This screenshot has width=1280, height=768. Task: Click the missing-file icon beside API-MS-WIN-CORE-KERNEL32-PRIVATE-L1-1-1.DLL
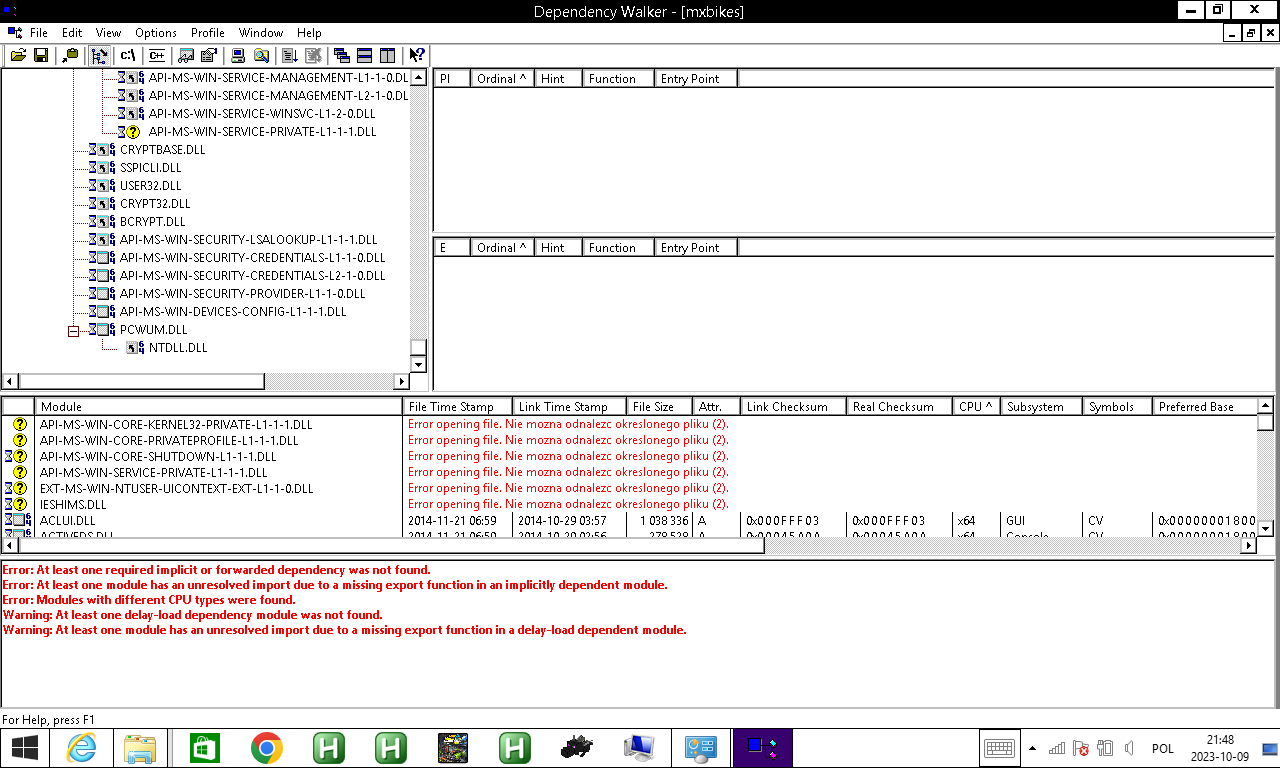click(x=20, y=425)
